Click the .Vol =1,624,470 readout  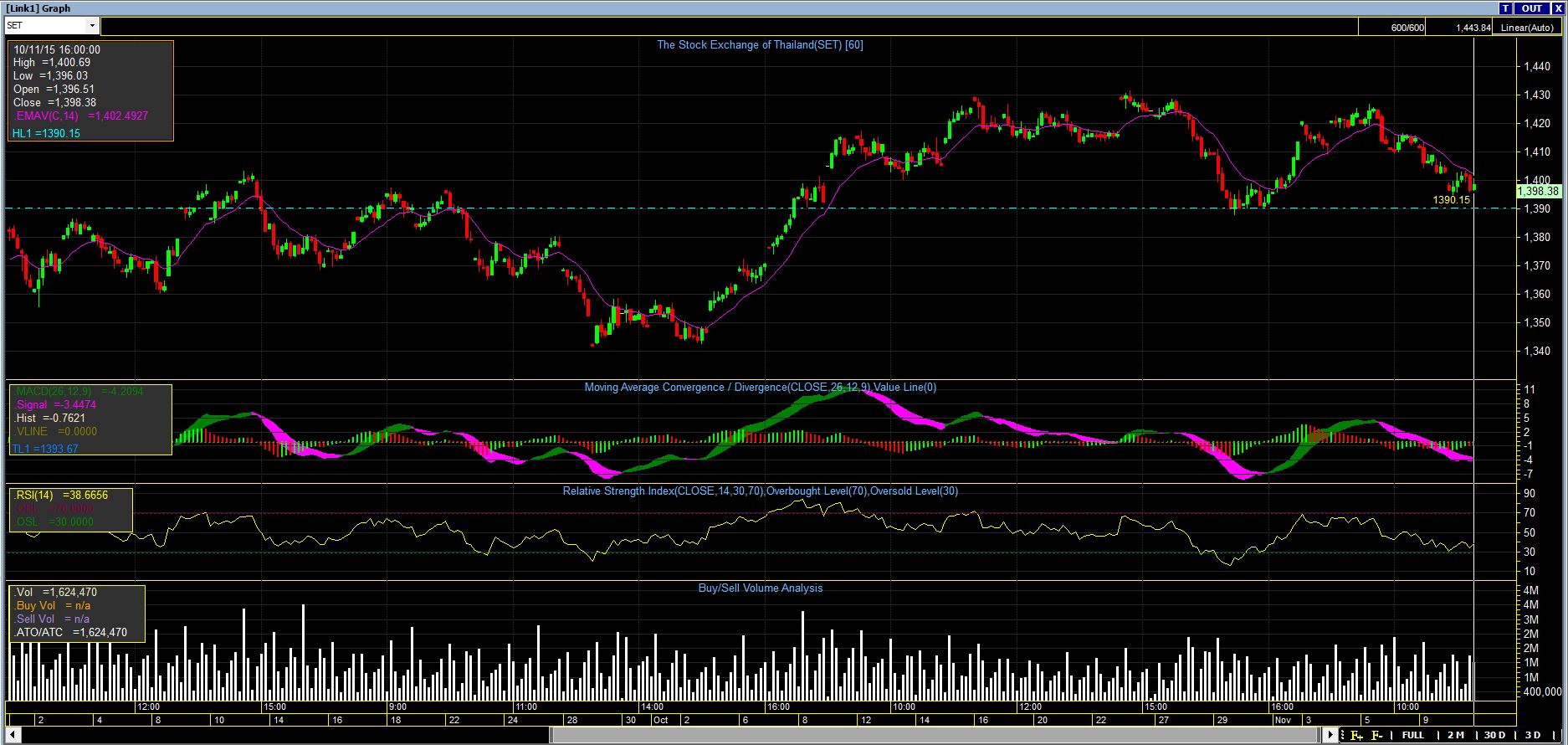(x=55, y=593)
